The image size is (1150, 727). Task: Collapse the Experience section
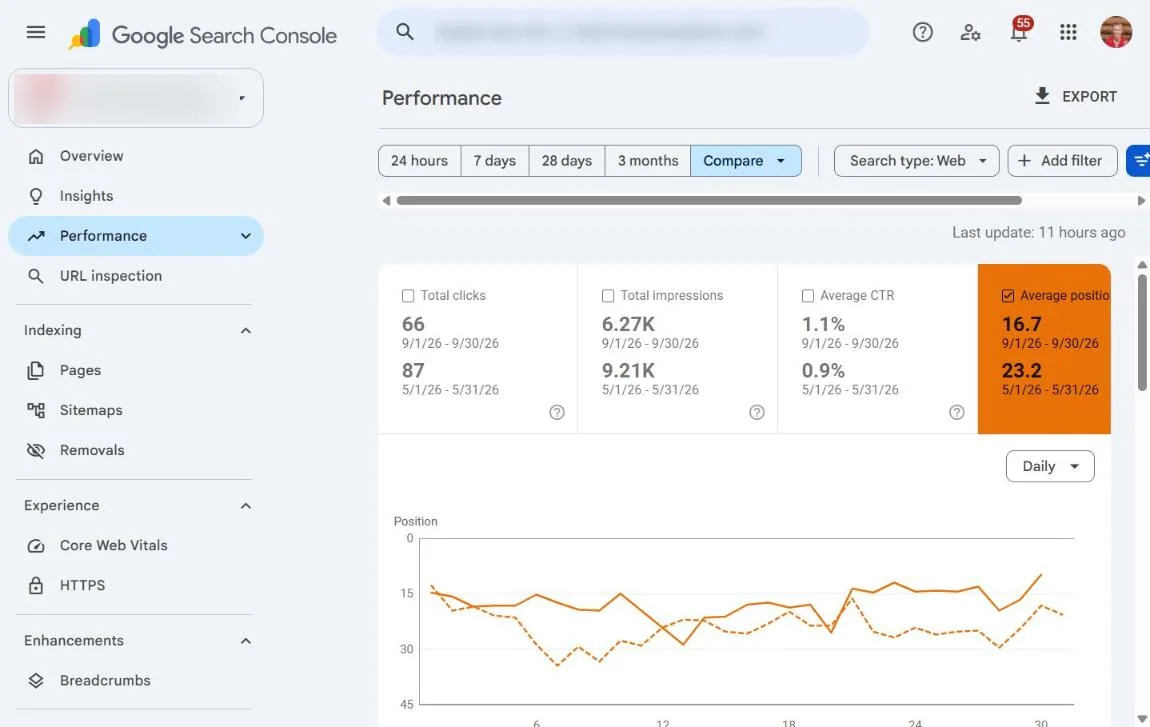pyautogui.click(x=246, y=506)
